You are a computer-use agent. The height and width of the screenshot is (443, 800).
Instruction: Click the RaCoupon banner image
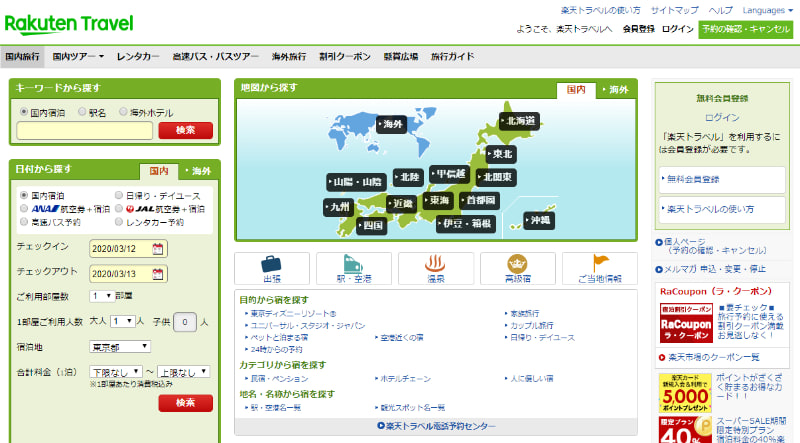click(x=686, y=323)
